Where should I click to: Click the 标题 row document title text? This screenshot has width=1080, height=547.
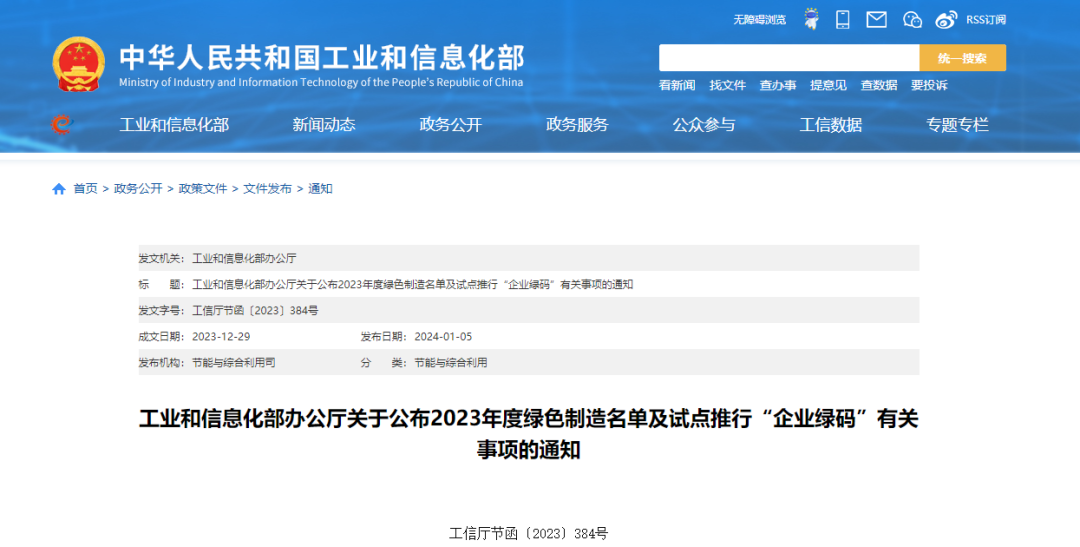tap(413, 285)
